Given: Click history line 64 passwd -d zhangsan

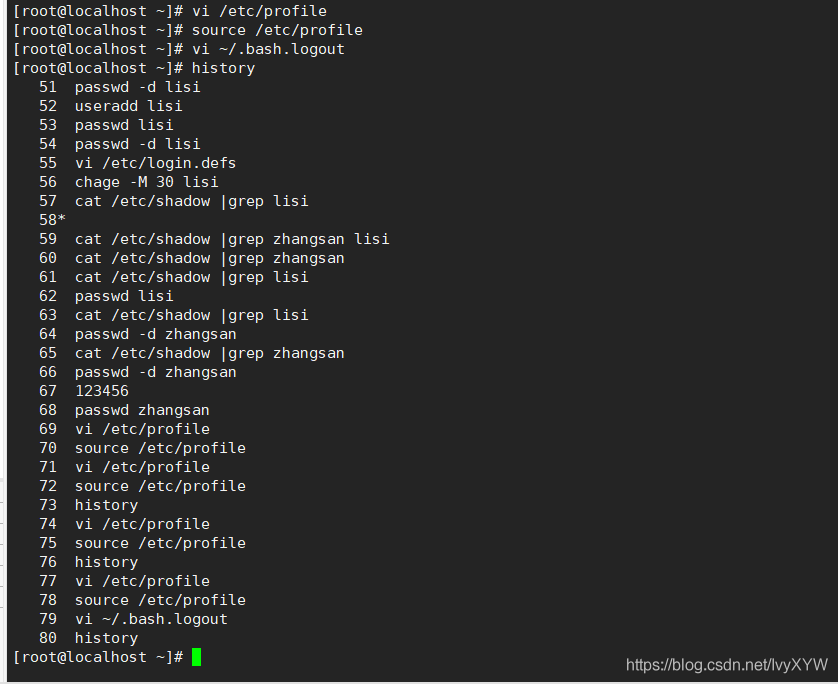Looking at the screenshot, I should click(x=137, y=334).
